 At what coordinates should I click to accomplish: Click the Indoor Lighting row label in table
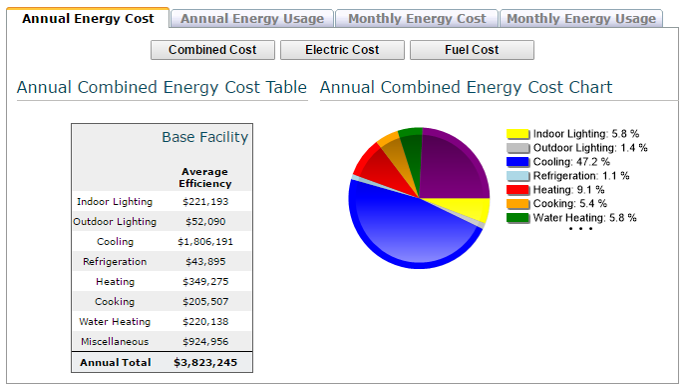coord(115,202)
